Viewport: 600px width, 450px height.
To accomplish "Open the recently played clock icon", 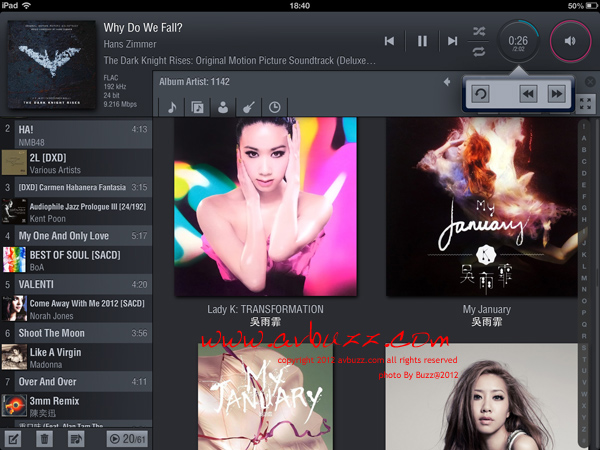I will pyautogui.click(x=274, y=106).
